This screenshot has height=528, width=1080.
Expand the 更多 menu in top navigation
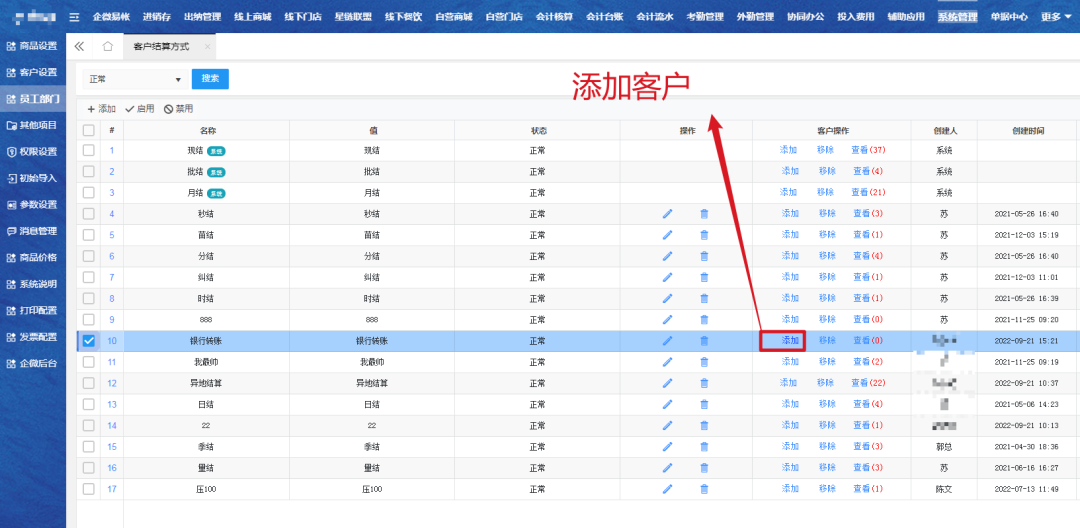tap(1053, 17)
